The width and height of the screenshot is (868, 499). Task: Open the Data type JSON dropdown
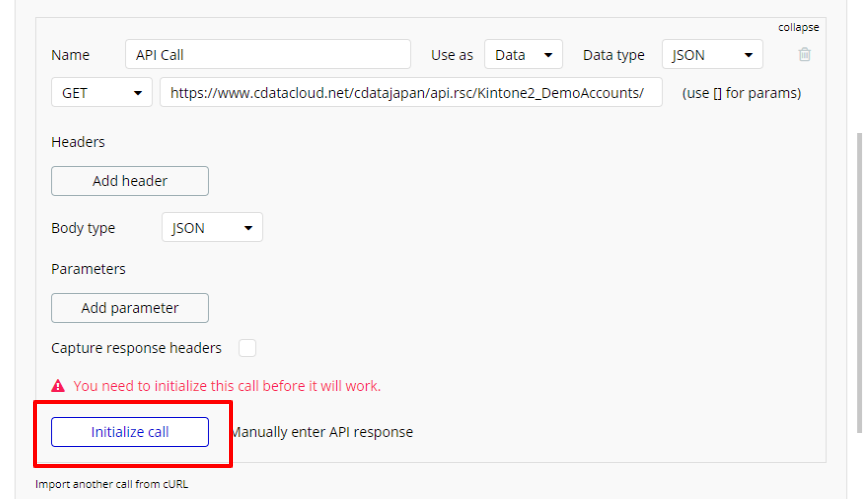coord(712,54)
